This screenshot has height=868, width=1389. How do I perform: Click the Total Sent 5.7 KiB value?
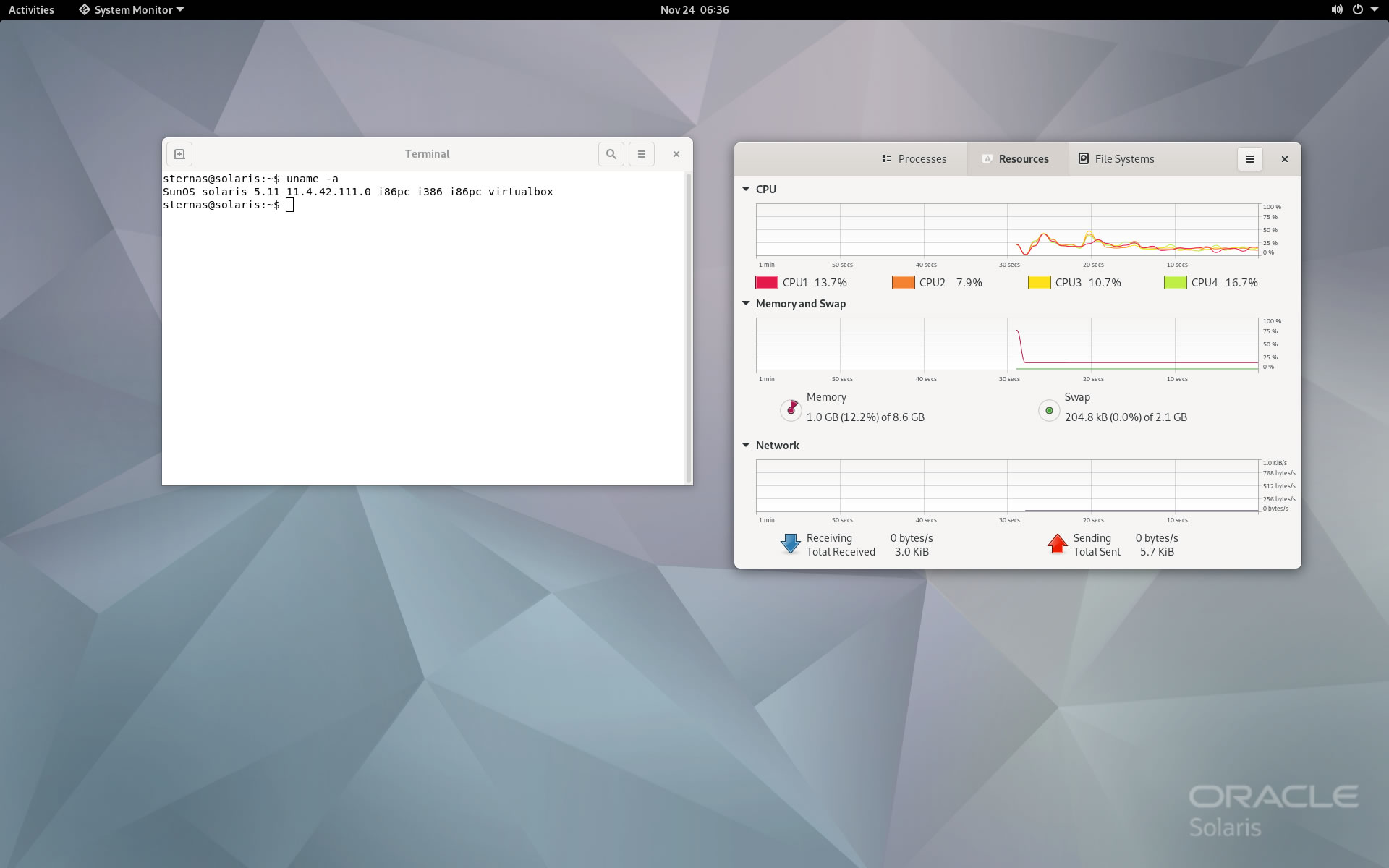coord(1157,552)
